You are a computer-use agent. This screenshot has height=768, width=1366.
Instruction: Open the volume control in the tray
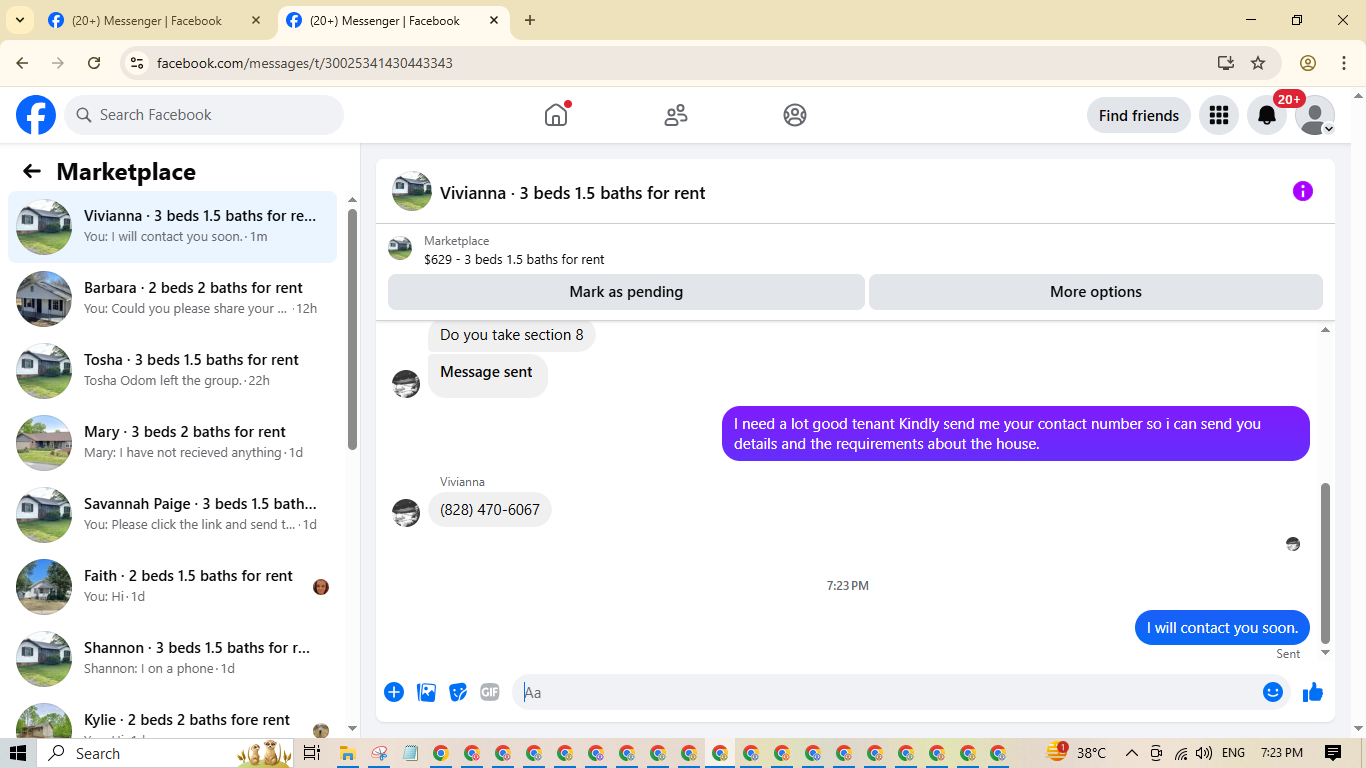pos(1204,753)
